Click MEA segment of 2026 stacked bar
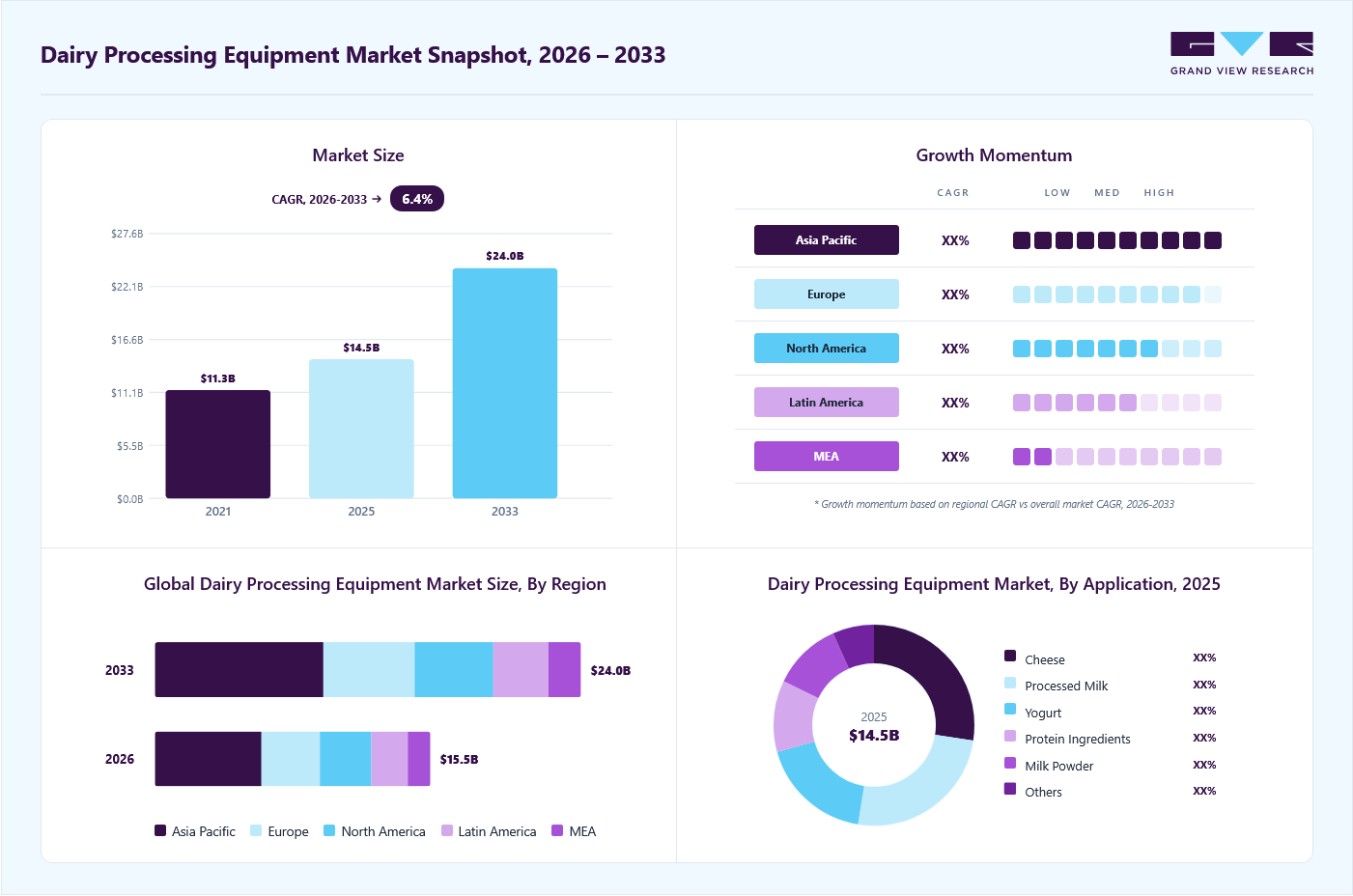 [419, 759]
